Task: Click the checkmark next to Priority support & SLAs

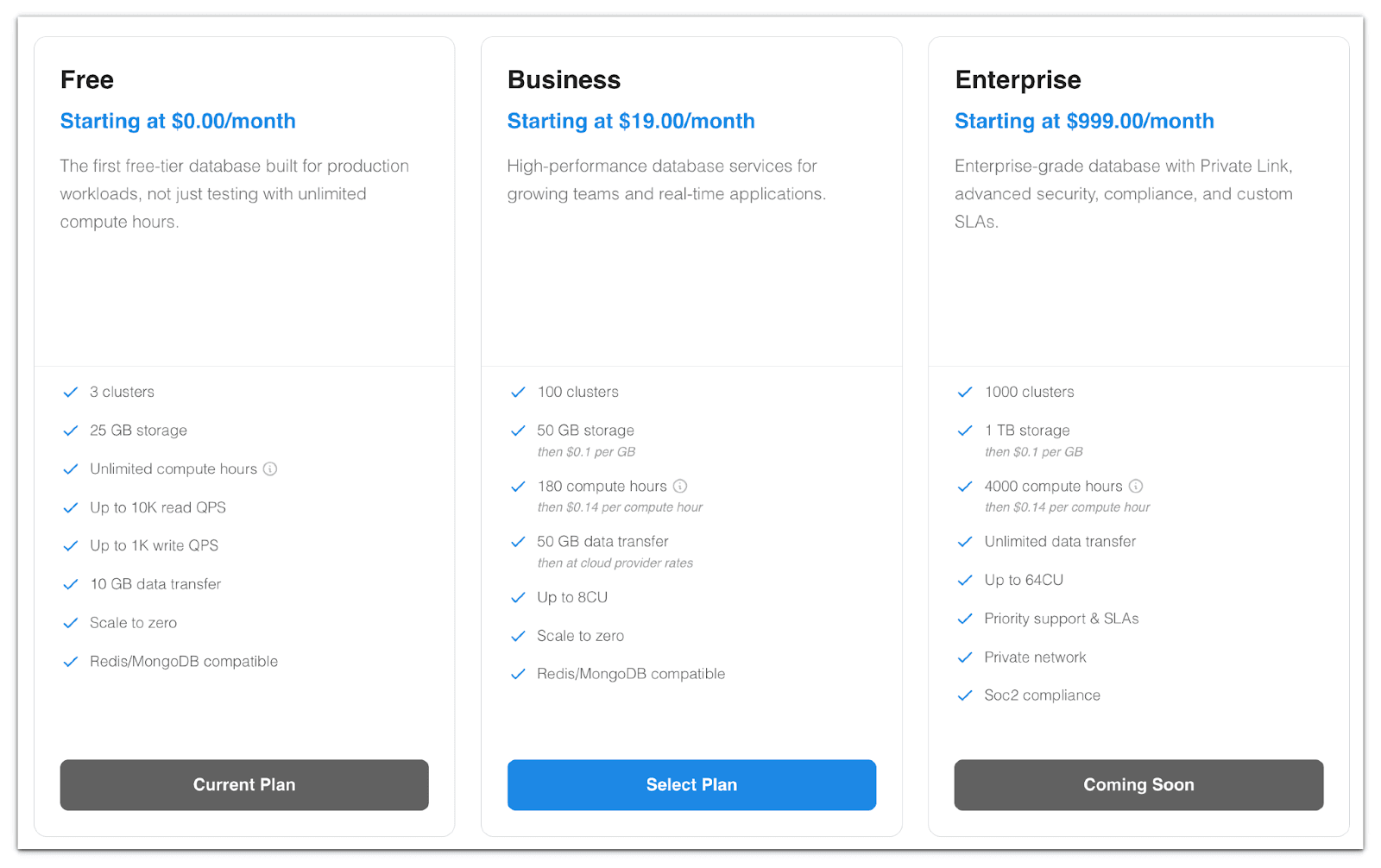Action: (x=964, y=619)
